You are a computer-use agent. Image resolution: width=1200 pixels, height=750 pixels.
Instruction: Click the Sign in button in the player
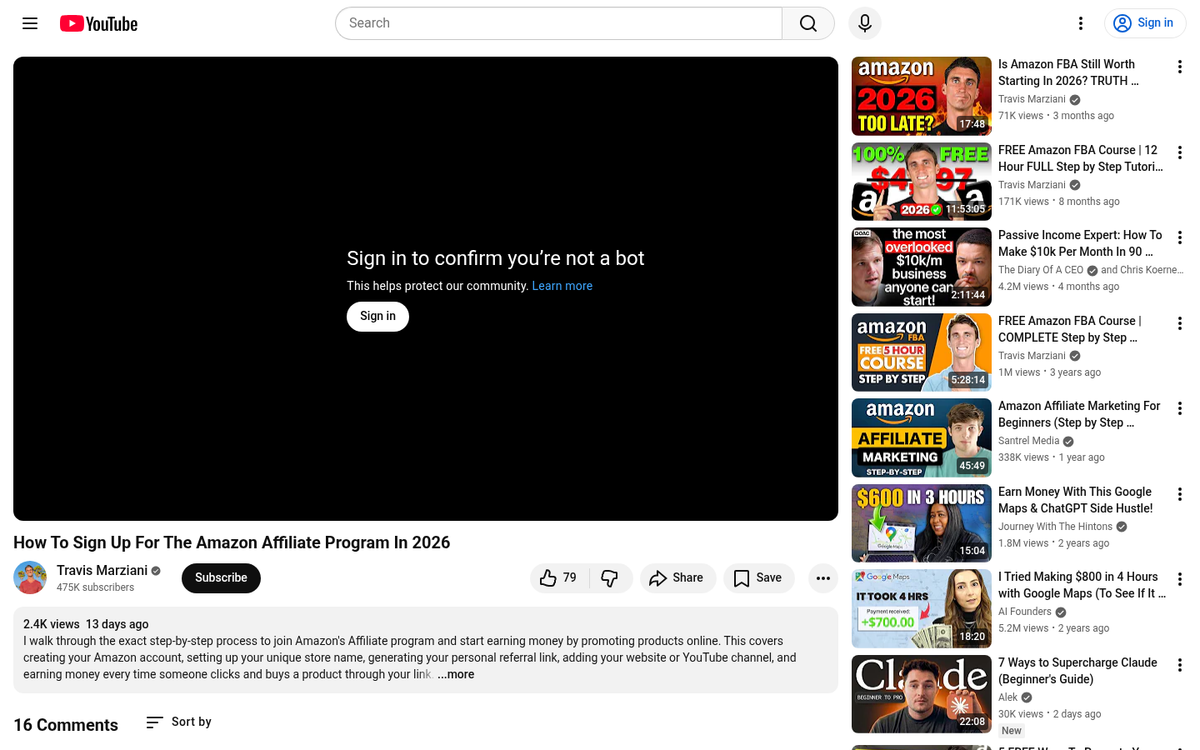click(377, 316)
